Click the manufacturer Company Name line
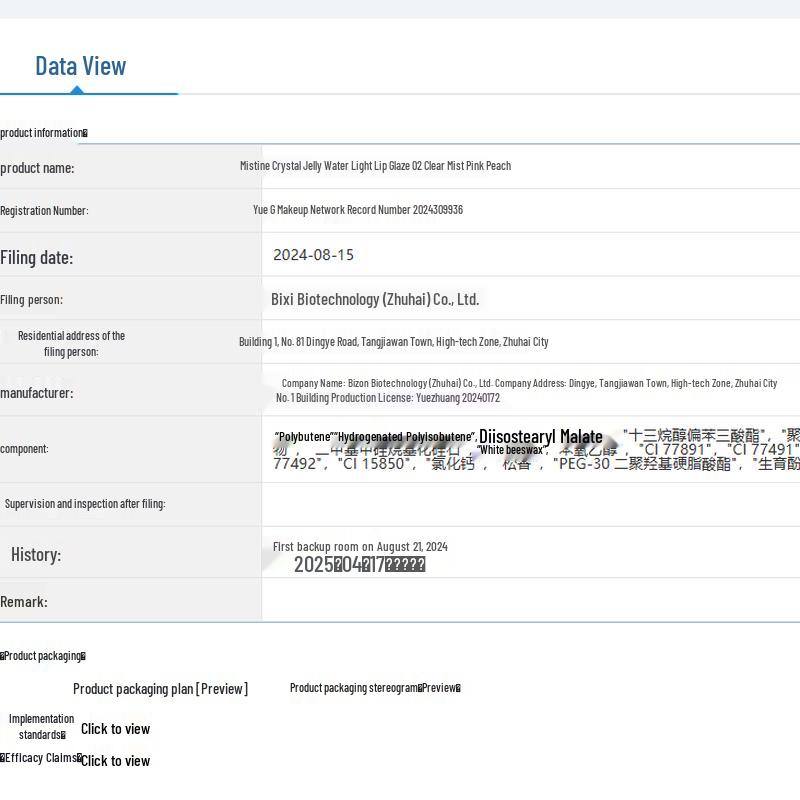Screen dimensions: 800x800 [x=529, y=383]
